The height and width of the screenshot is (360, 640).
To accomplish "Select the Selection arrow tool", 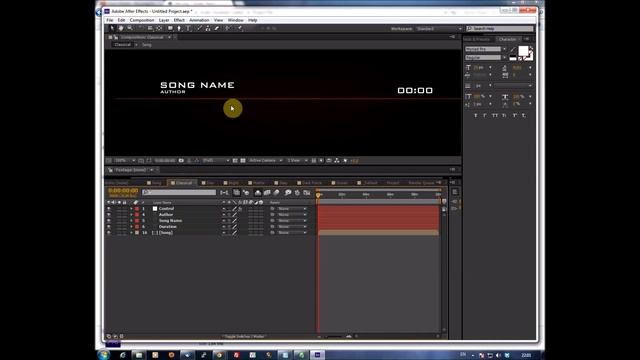I will [x=112, y=28].
